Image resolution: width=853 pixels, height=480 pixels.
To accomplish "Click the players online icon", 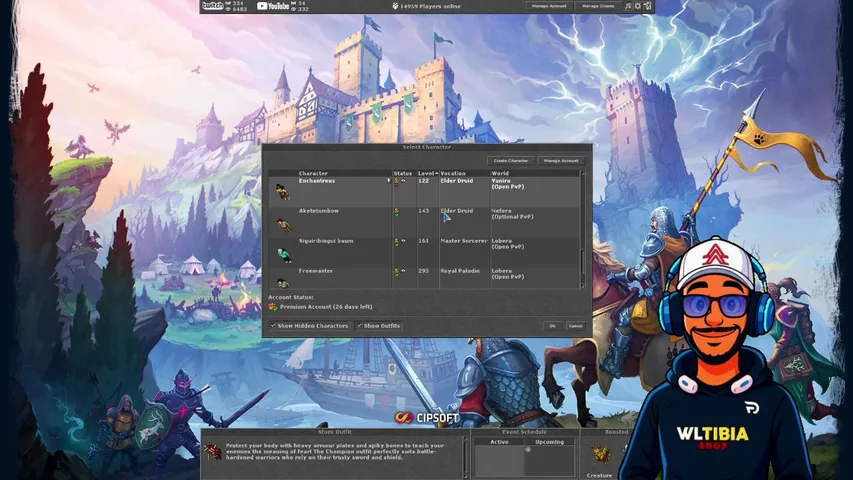I will (x=395, y=6).
